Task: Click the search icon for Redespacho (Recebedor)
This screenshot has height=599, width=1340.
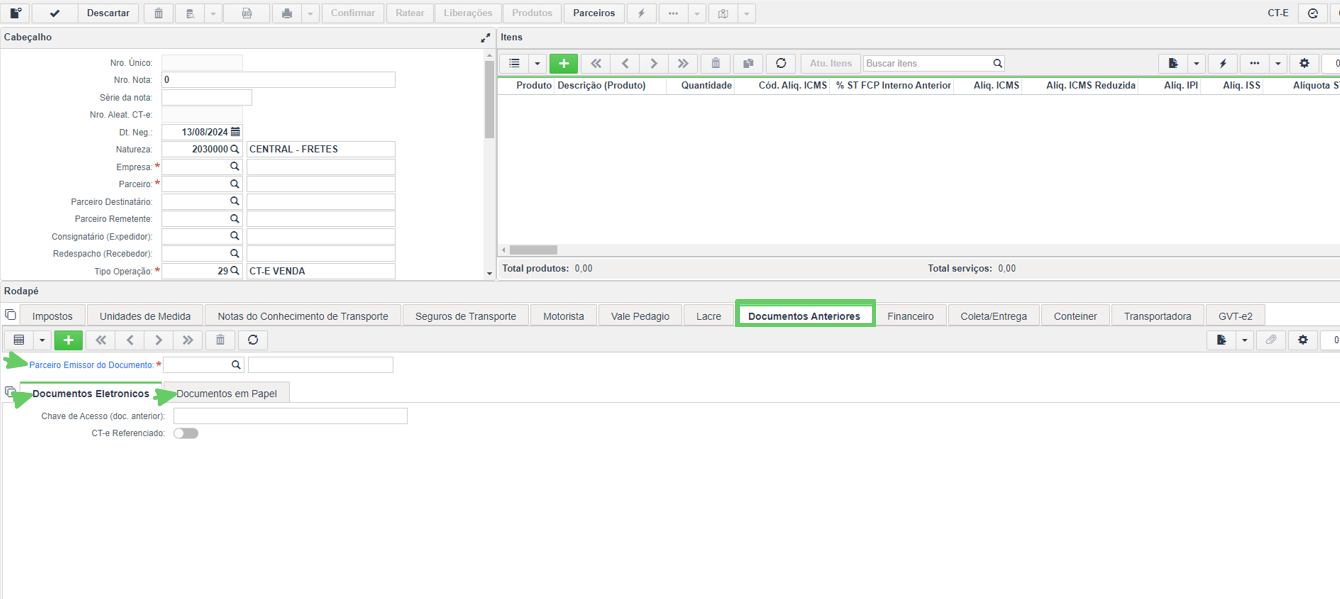Action: (x=235, y=253)
